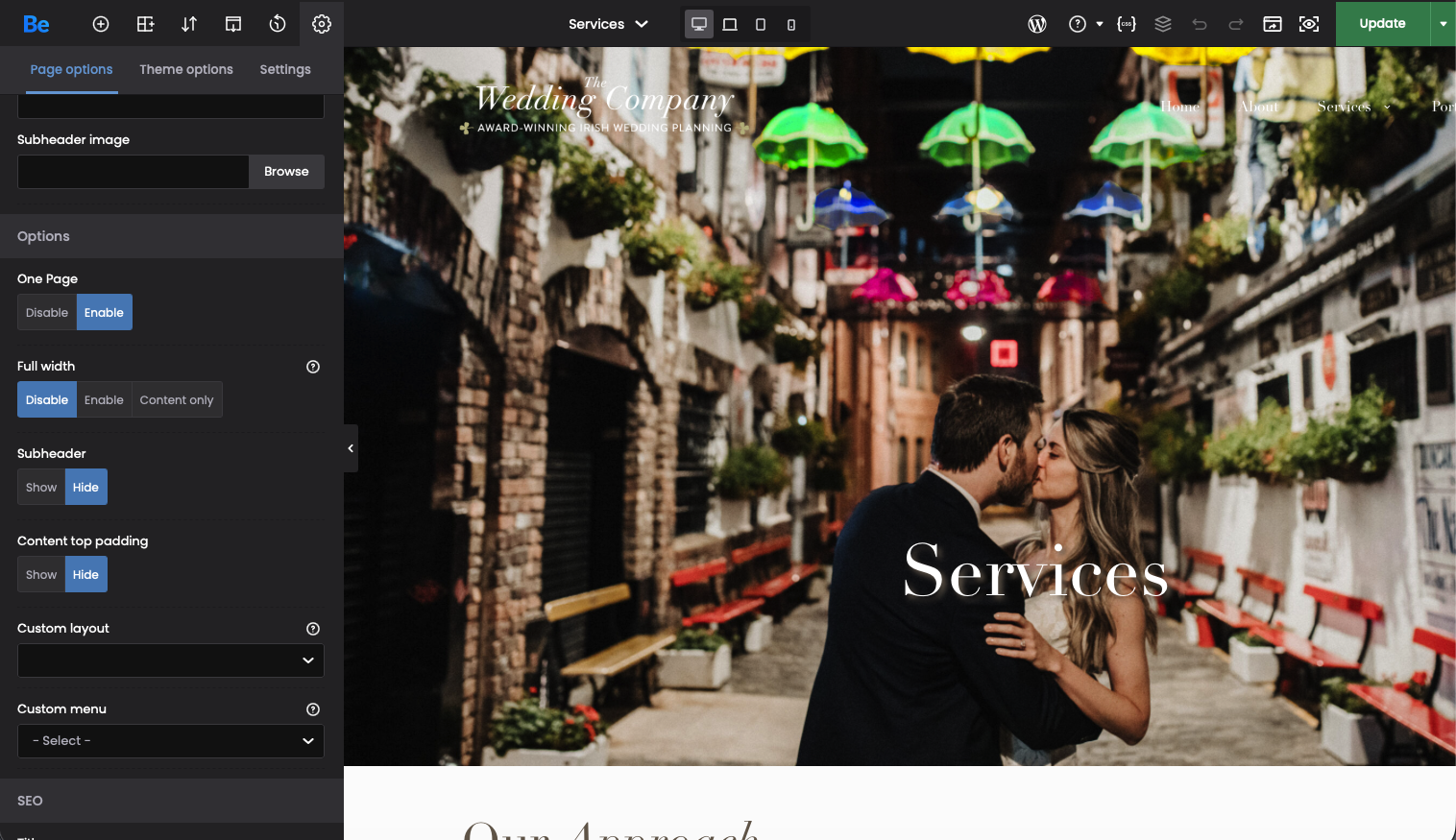
Task: Switch to the Theme options tab
Action: point(186,69)
